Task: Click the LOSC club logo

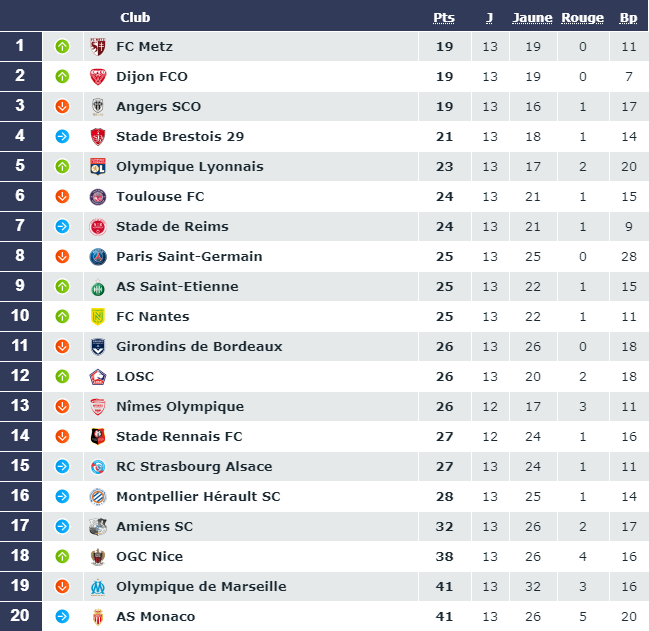Action: [98, 377]
